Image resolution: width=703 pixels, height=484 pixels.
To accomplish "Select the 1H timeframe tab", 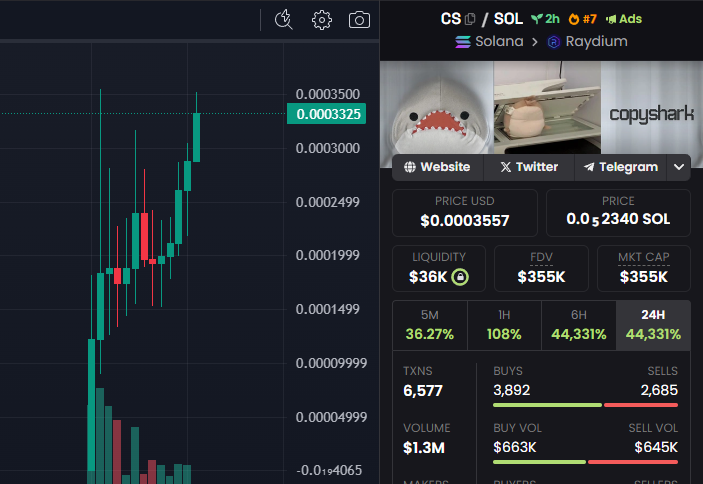I will (x=504, y=325).
